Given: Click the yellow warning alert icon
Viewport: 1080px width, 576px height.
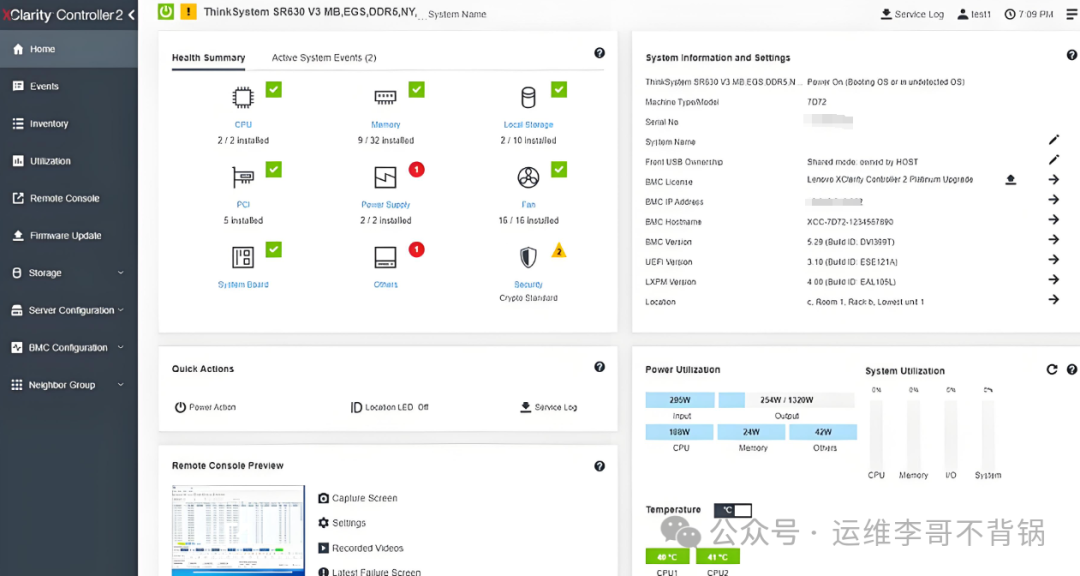Looking at the screenshot, I should (187, 12).
